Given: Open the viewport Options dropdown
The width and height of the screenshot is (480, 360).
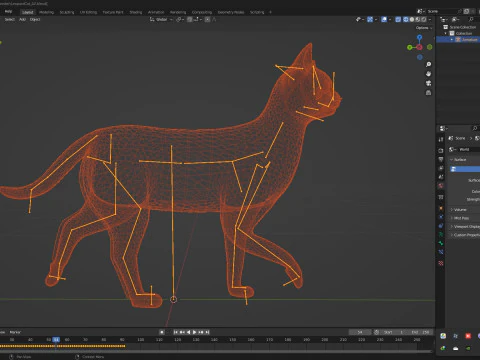Looking at the screenshot, I should 424,28.
